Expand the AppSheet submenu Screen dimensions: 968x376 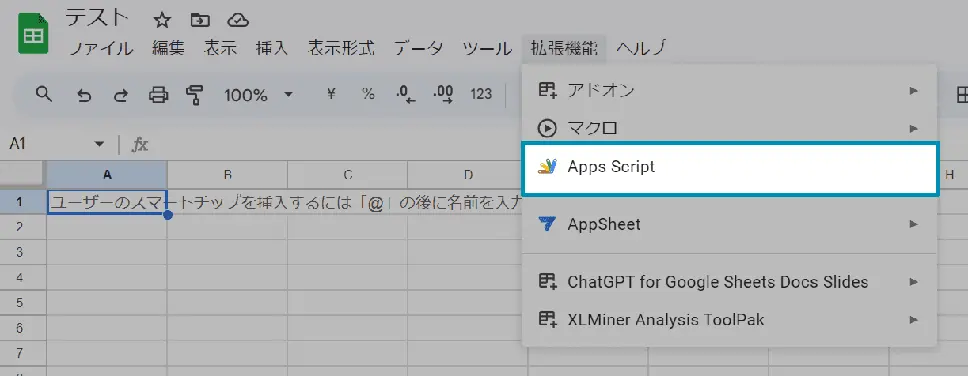(730, 224)
